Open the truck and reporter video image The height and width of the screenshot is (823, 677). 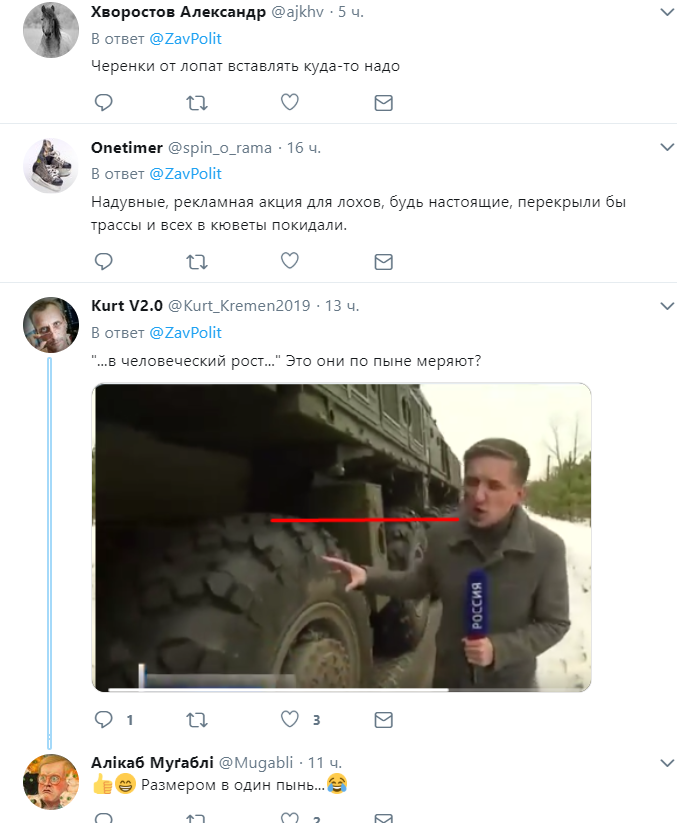(x=342, y=537)
